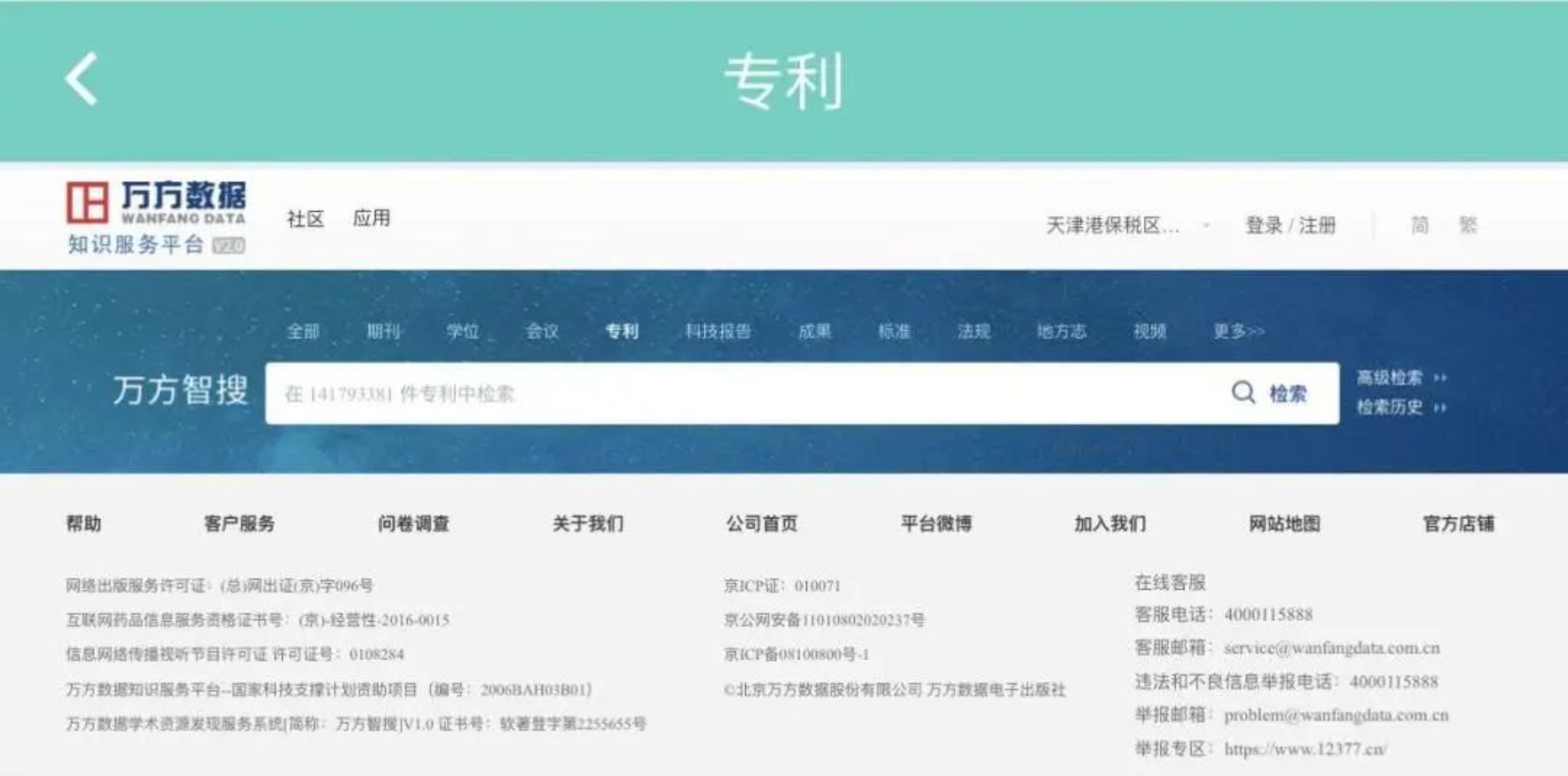Image resolution: width=1568 pixels, height=776 pixels.
Task: Click the service@wanfangdata.com.cn email address
Action: click(x=1332, y=648)
